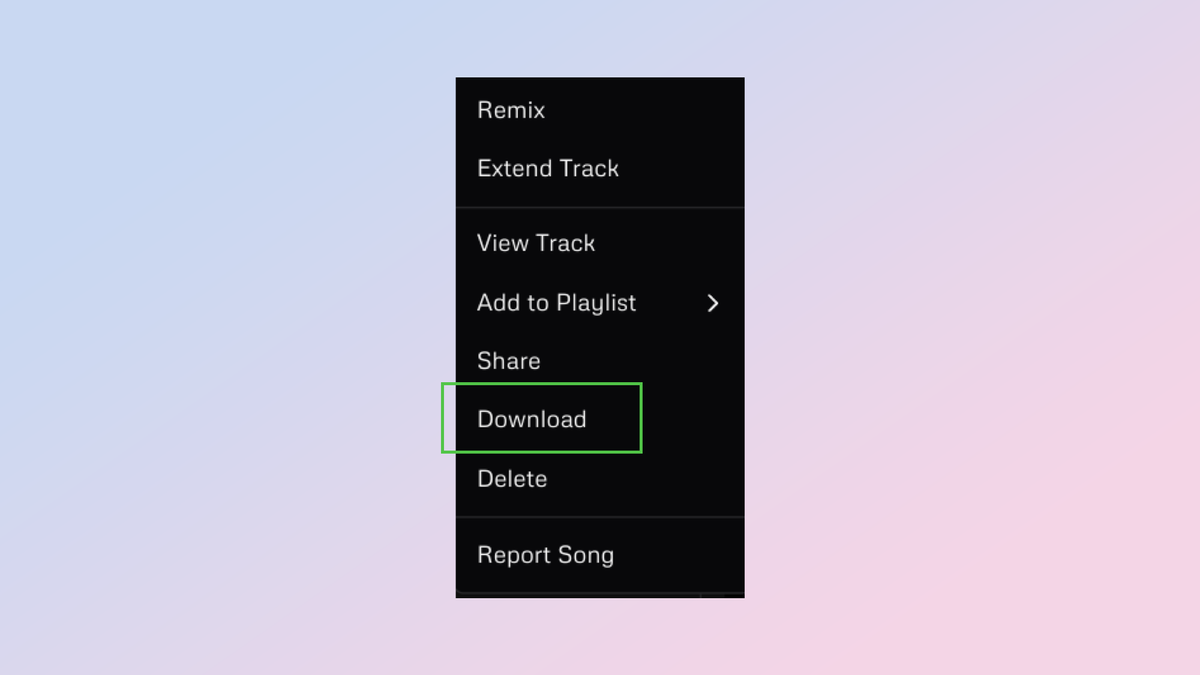Screen dimensions: 1200x675
Task: Expand the Add to Playlist submenu chevron
Action: tap(713, 303)
